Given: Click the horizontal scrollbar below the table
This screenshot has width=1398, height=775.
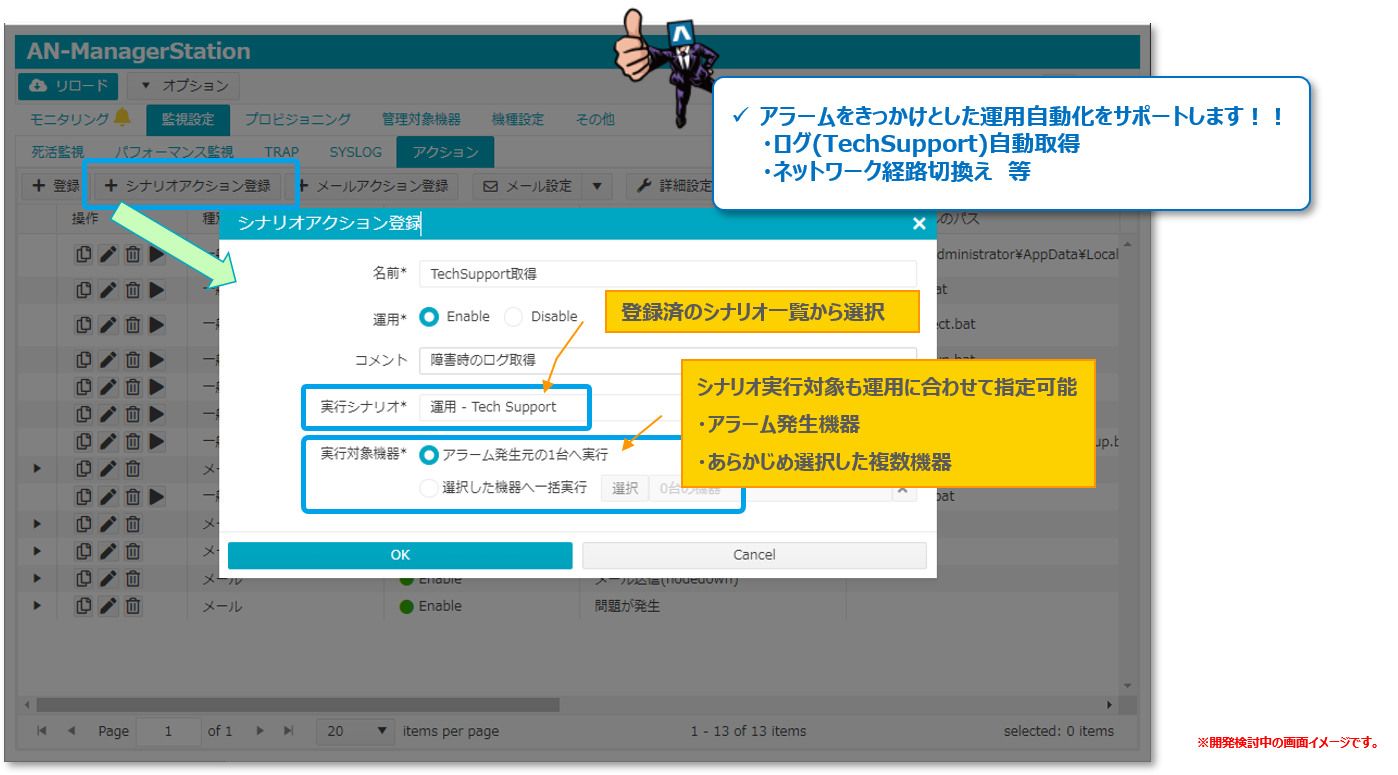Looking at the screenshot, I should 300,704.
